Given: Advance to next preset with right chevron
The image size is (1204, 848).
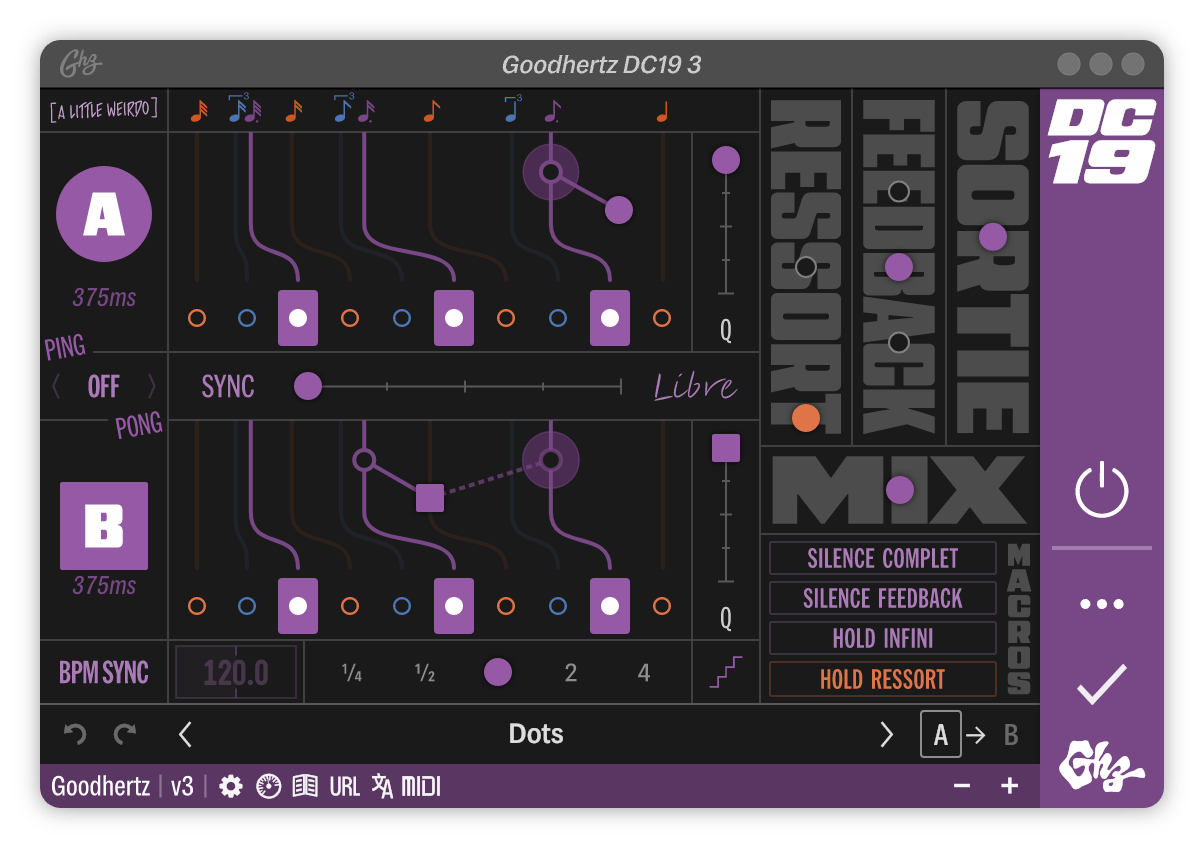Looking at the screenshot, I should coord(886,733).
